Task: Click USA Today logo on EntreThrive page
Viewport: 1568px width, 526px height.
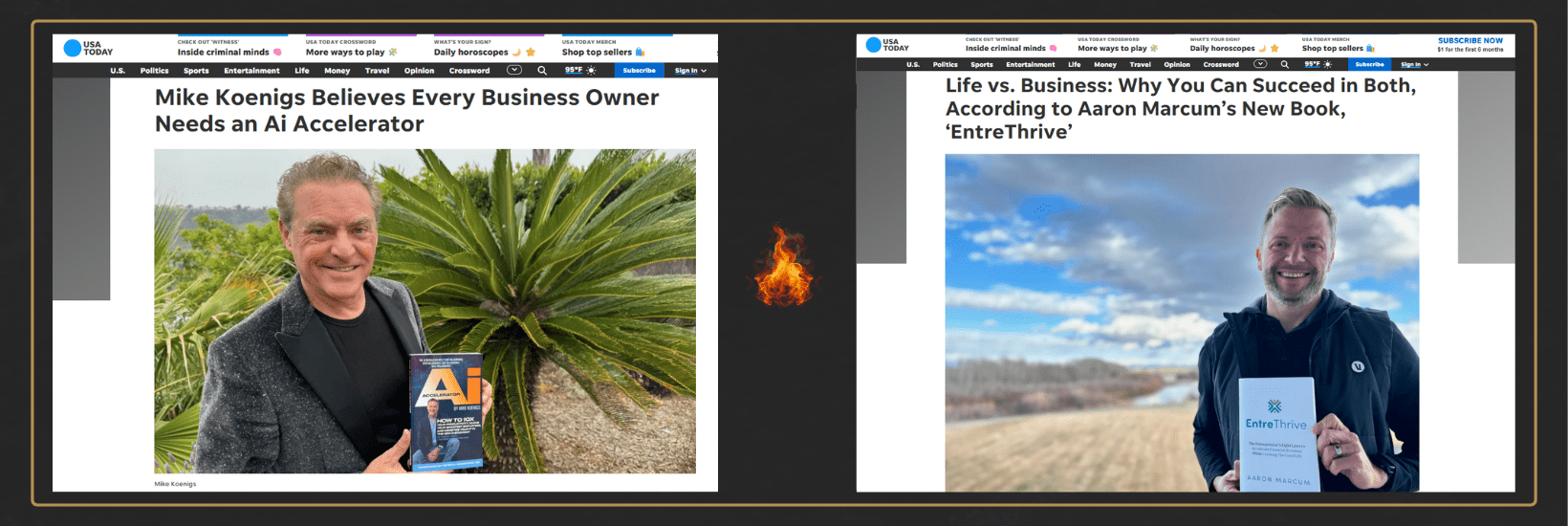Action: [887, 45]
